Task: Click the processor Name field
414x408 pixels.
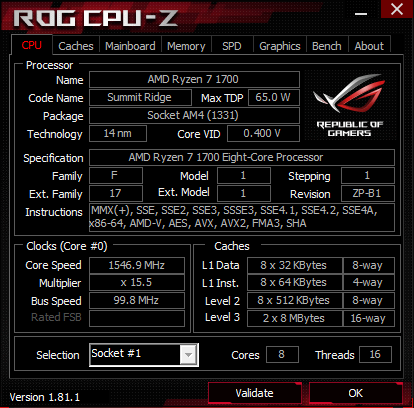Action: (194, 79)
